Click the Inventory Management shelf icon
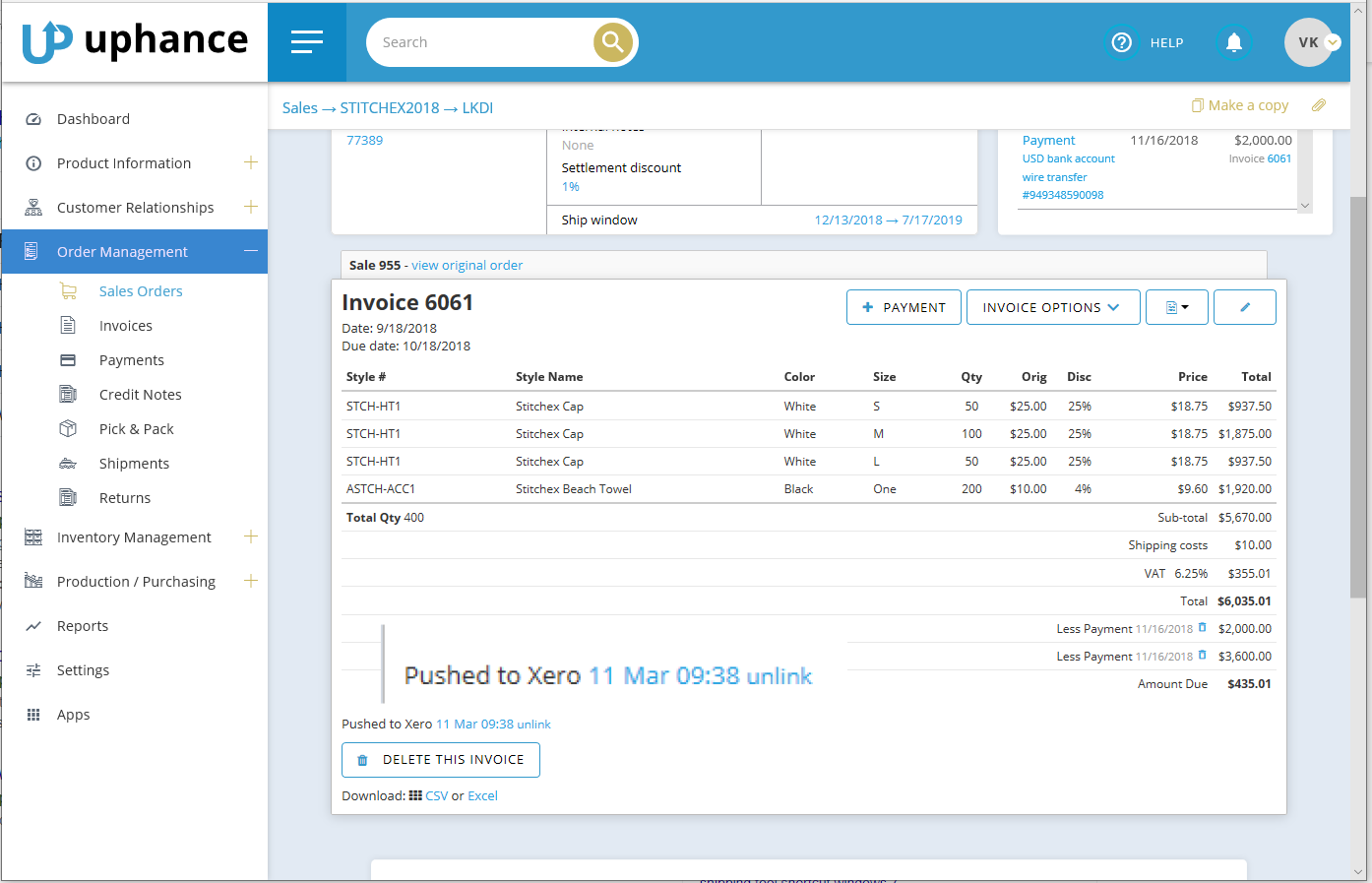This screenshot has width=1372, height=883. pos(33,536)
